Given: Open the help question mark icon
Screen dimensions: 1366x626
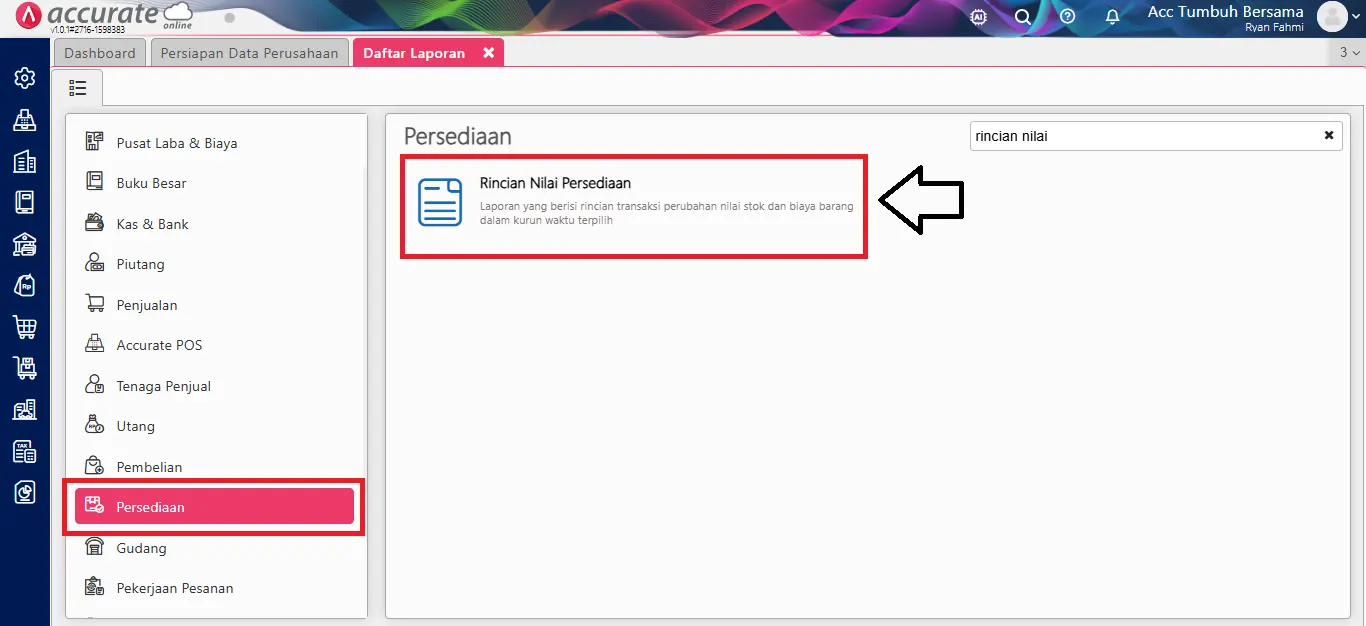Looking at the screenshot, I should pyautogui.click(x=1067, y=17).
